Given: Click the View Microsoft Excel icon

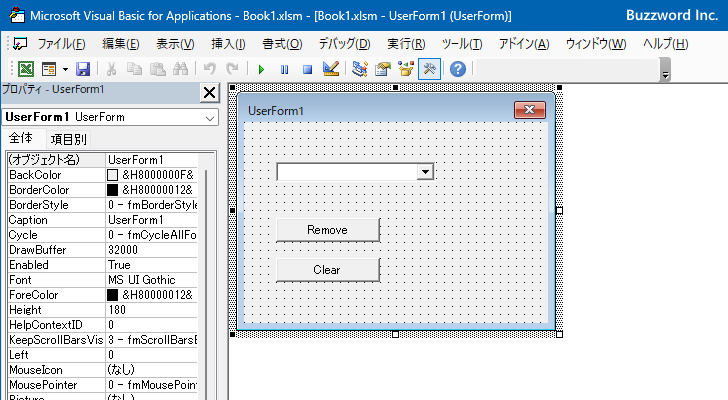Looking at the screenshot, I should 26,69.
